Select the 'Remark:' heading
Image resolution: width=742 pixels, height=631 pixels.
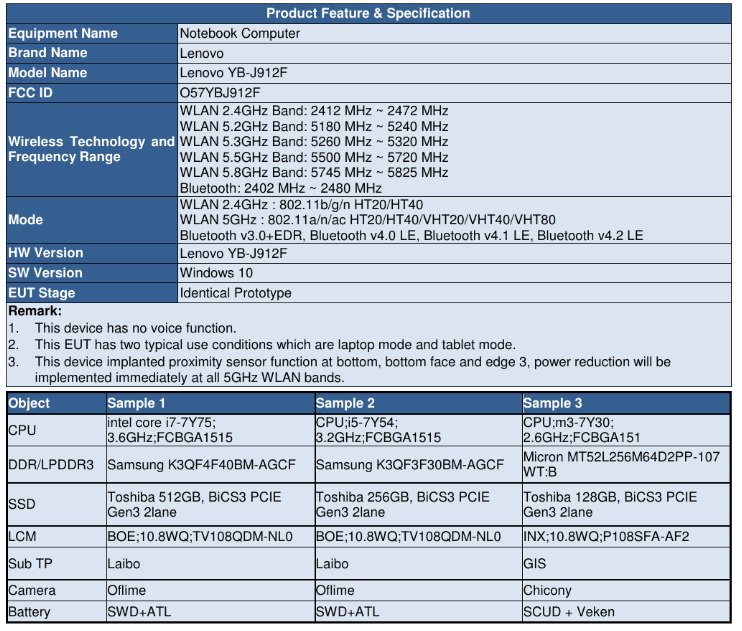click(35, 311)
